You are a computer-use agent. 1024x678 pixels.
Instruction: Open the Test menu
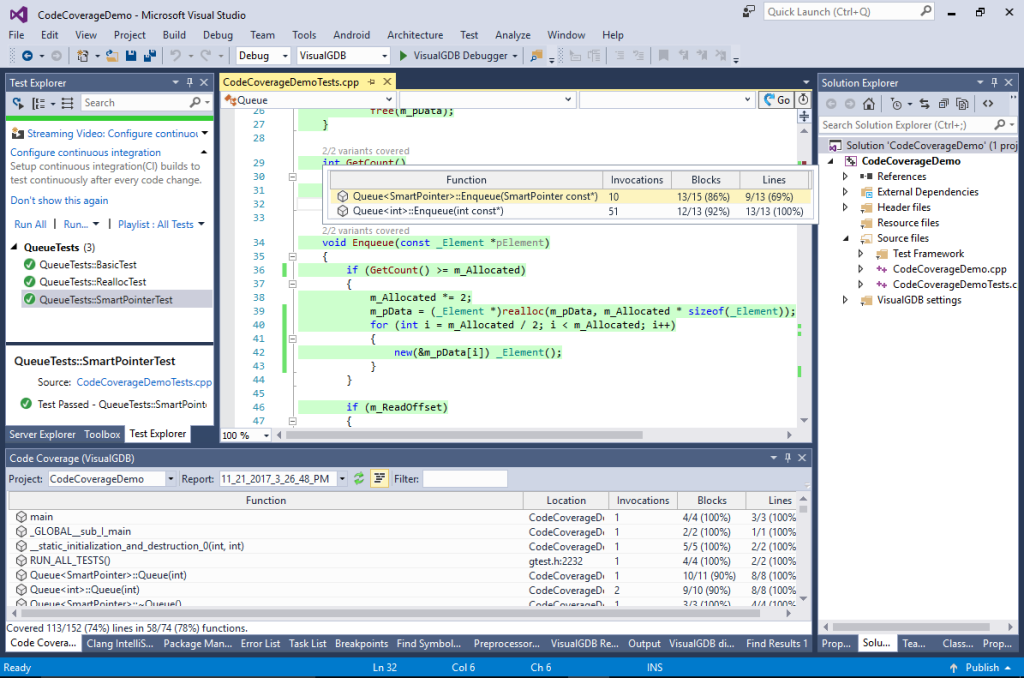click(x=467, y=34)
